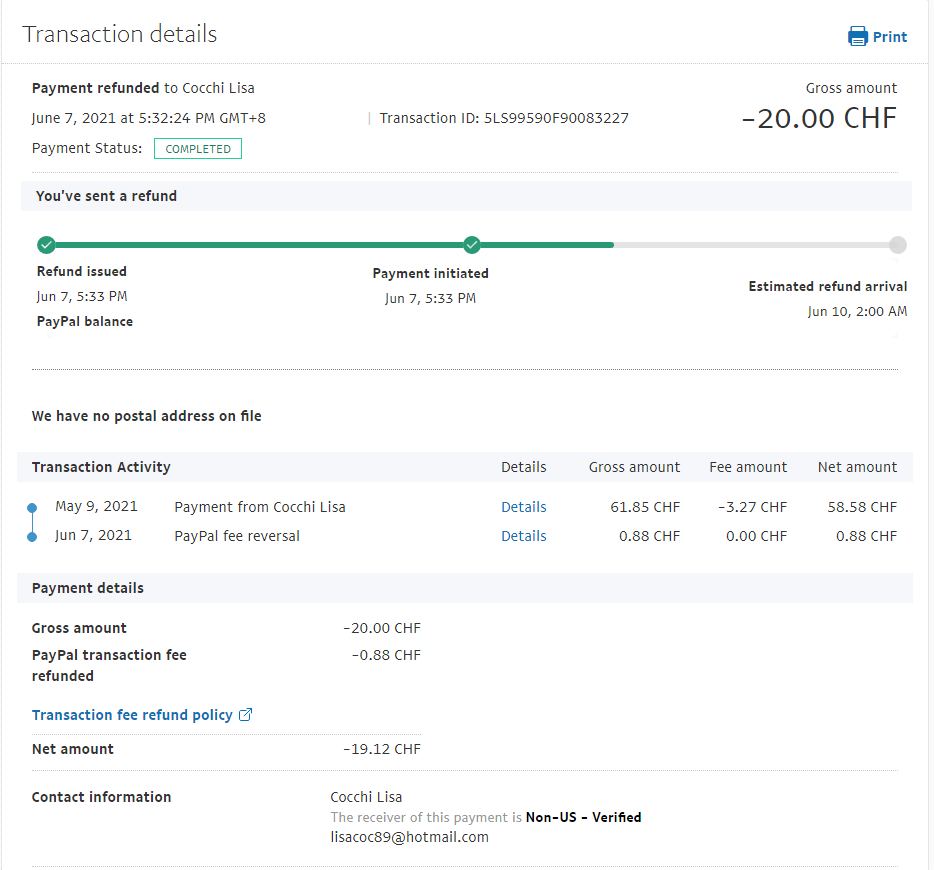Click external link icon beside refund policy

coord(246,715)
